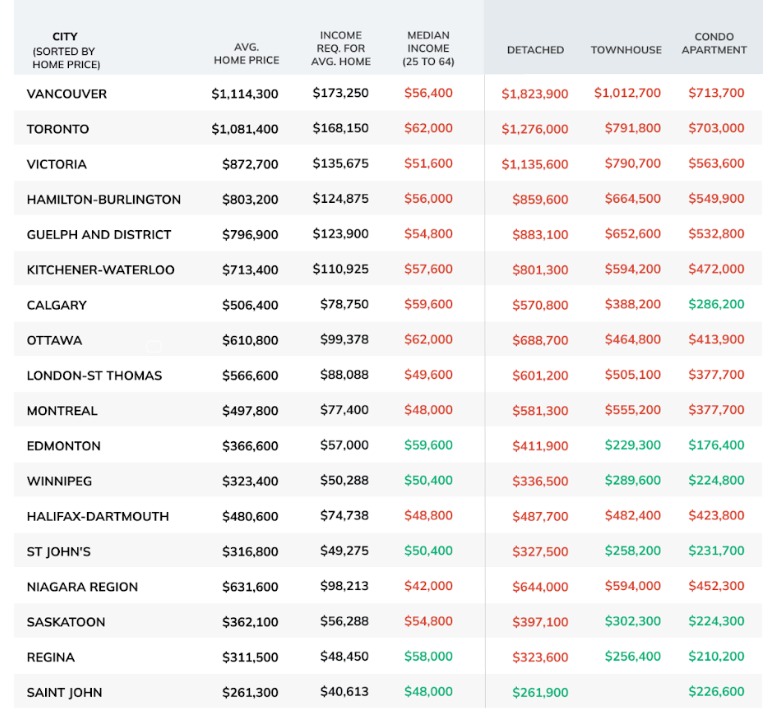Select Toronto's $1,081,400 average price
This screenshot has width=782, height=717.
[x=244, y=129]
